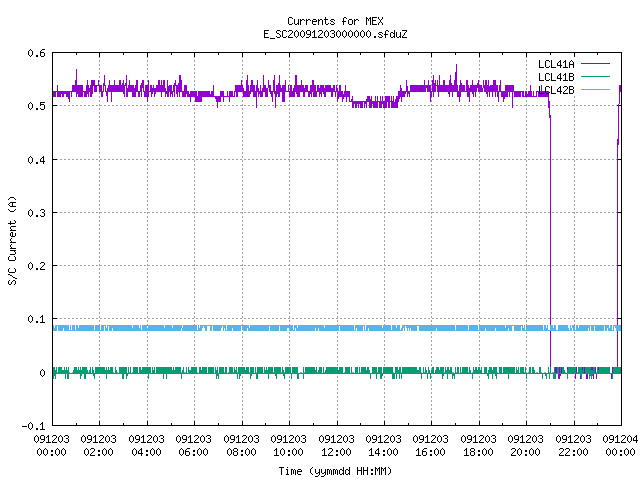Click y-axis tick value 0.3

pos(36,213)
